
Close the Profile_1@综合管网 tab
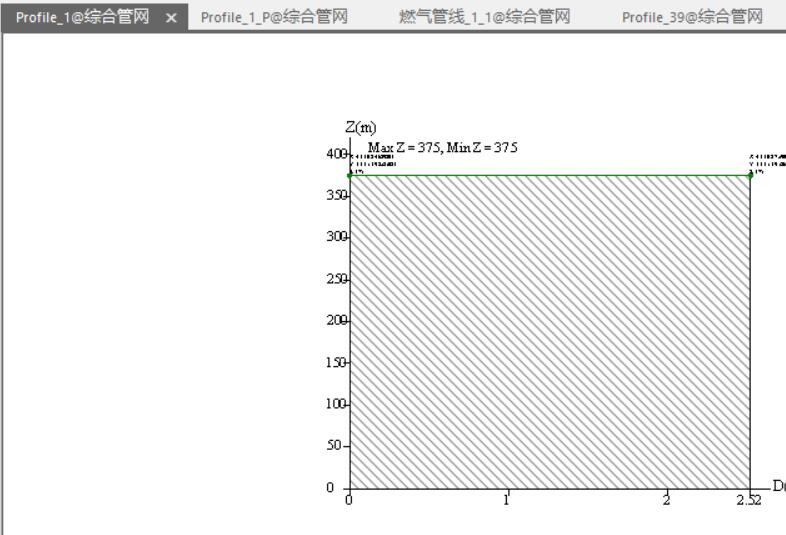tap(171, 19)
